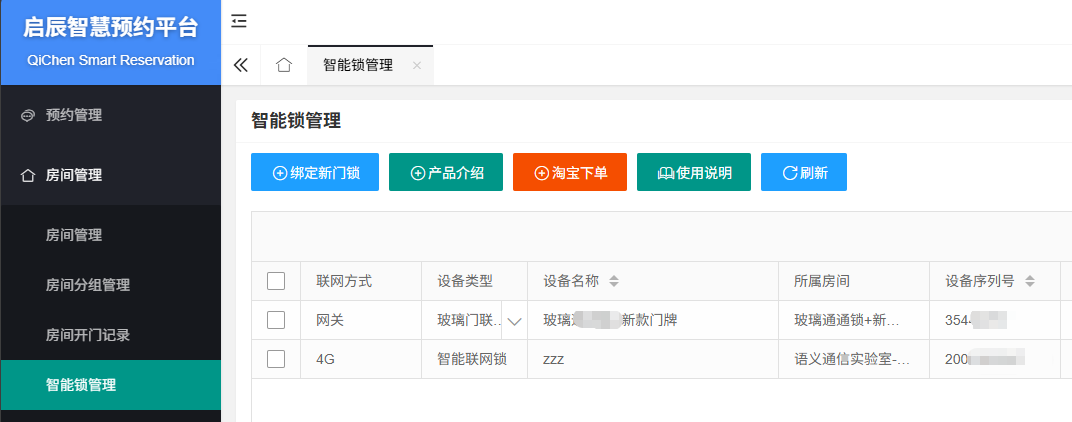
Task: Click the 预约管理 chat bubble icon
Action: [27, 116]
